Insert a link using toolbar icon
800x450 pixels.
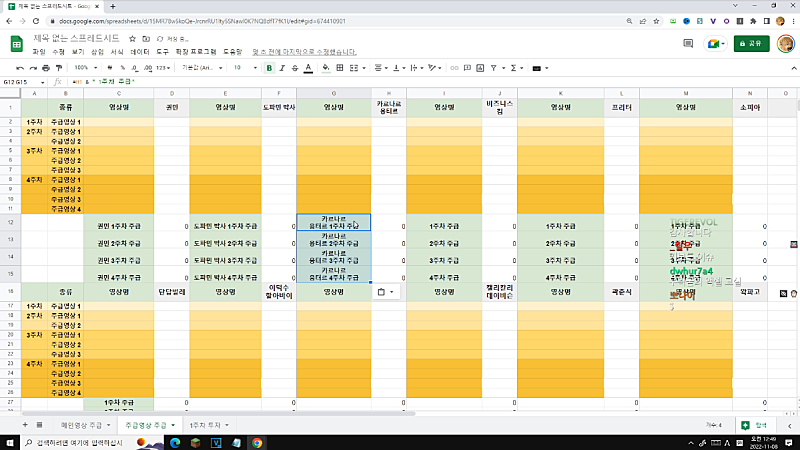point(453,67)
